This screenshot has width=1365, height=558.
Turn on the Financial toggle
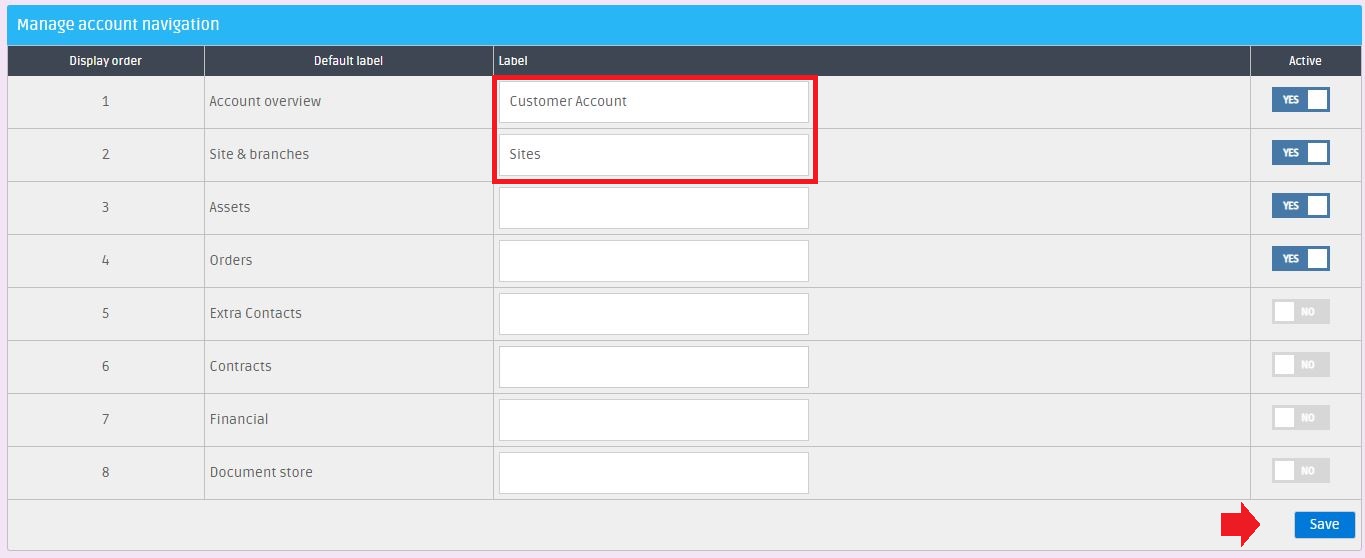tap(1300, 418)
